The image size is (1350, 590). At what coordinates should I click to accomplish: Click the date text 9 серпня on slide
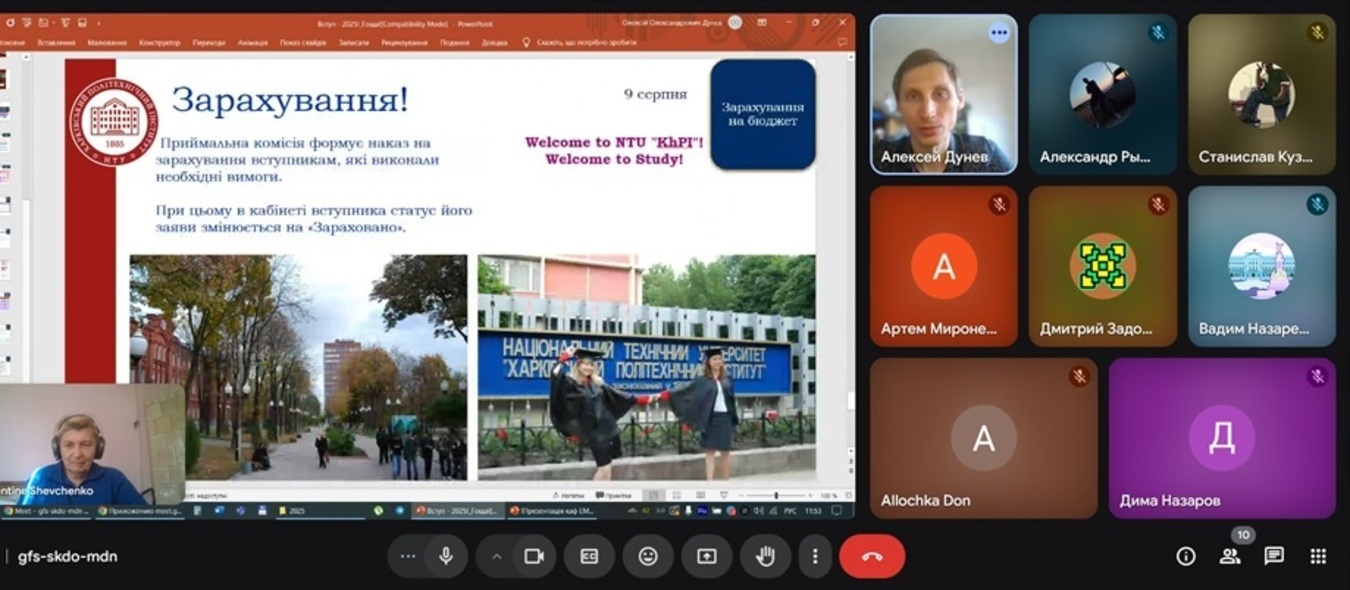point(656,94)
